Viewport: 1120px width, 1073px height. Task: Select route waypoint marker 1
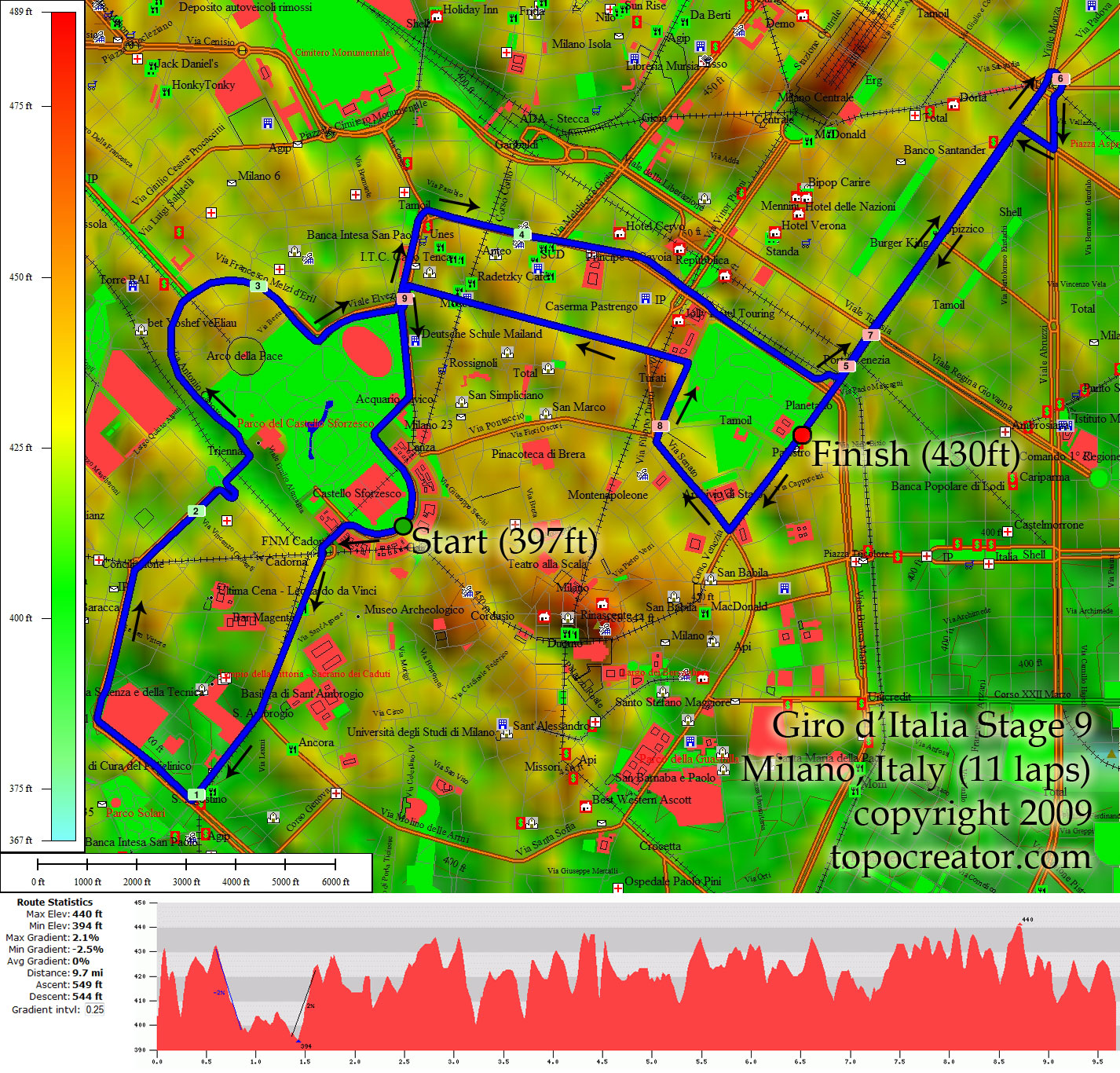coord(196,795)
